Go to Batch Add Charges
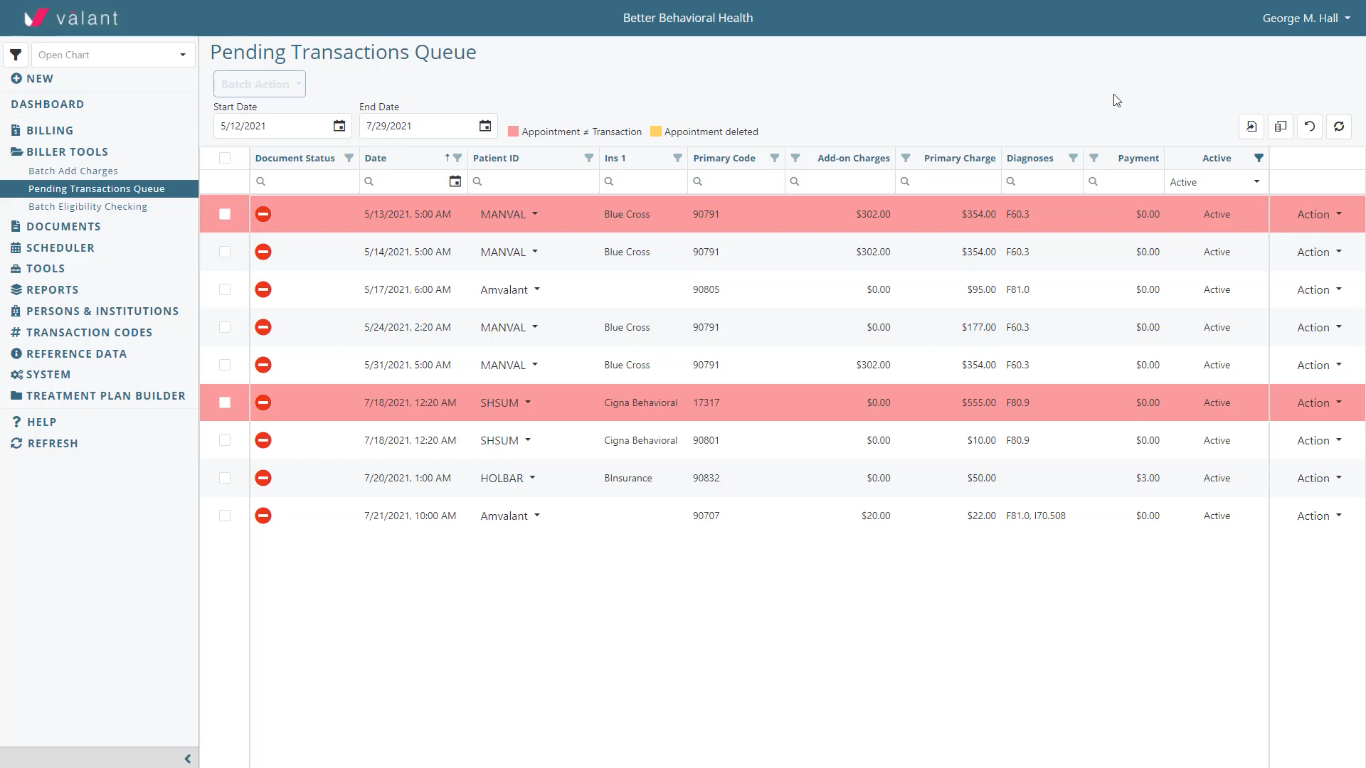The image size is (1366, 768). point(73,171)
